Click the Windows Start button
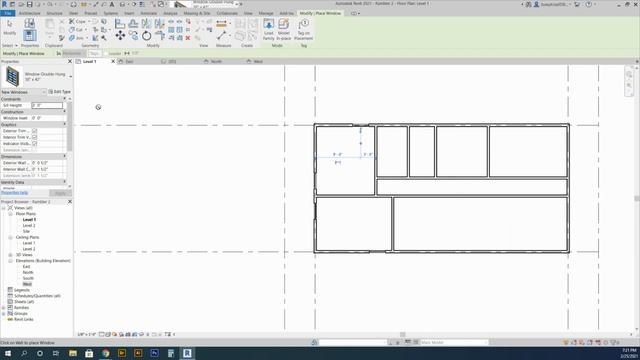Viewport: 640px width, 360px height. 8,353
